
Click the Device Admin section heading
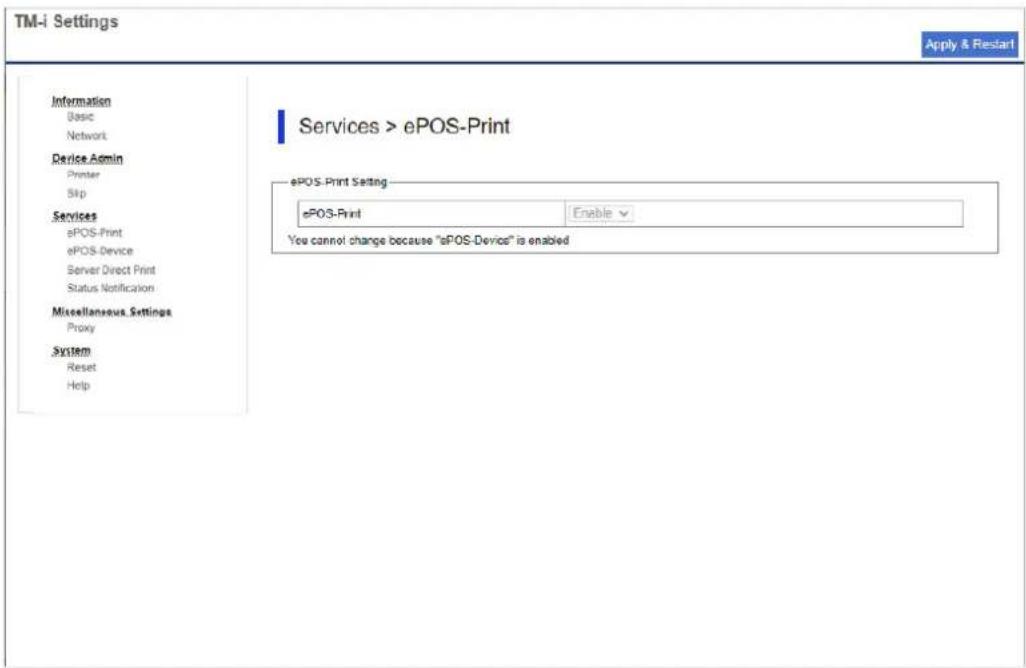coord(87,158)
